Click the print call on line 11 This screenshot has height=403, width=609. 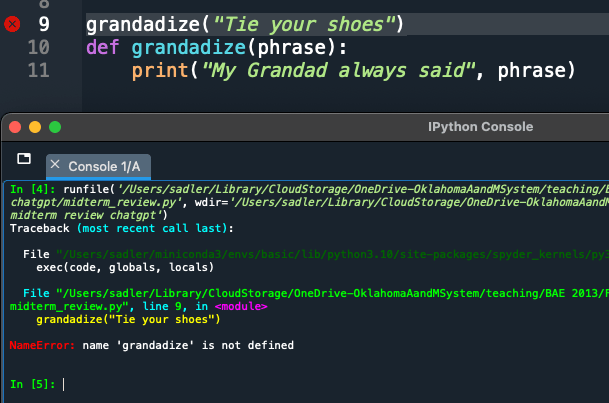(x=160, y=71)
